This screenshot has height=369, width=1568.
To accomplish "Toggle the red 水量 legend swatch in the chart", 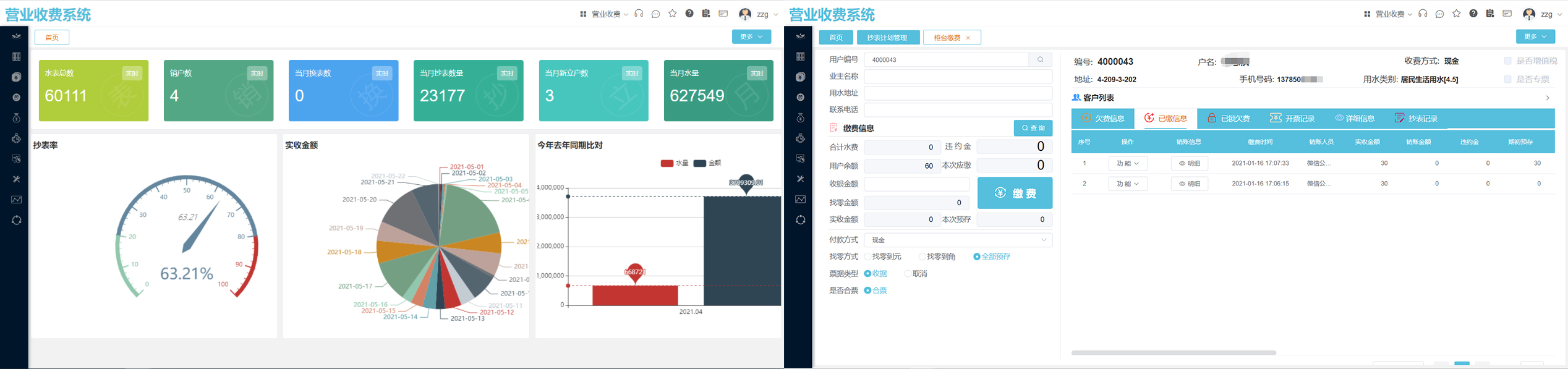I will tap(667, 163).
